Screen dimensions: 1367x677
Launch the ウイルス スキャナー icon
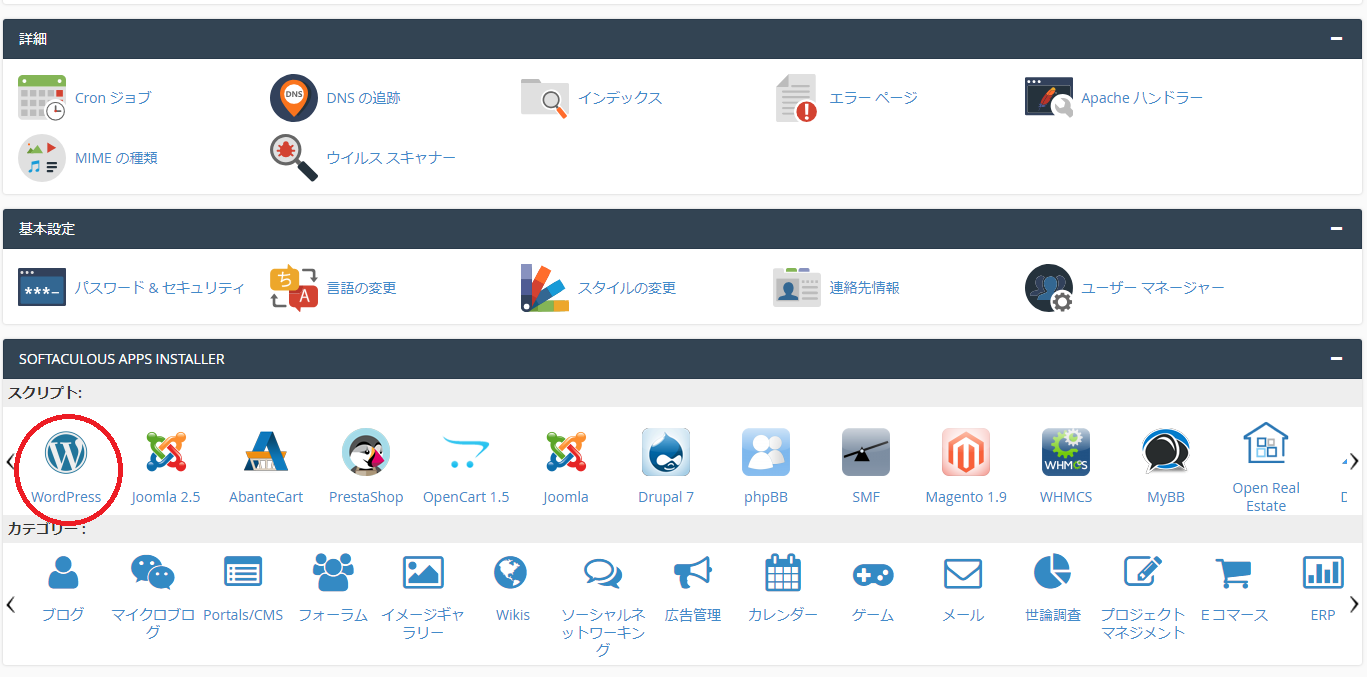294,158
